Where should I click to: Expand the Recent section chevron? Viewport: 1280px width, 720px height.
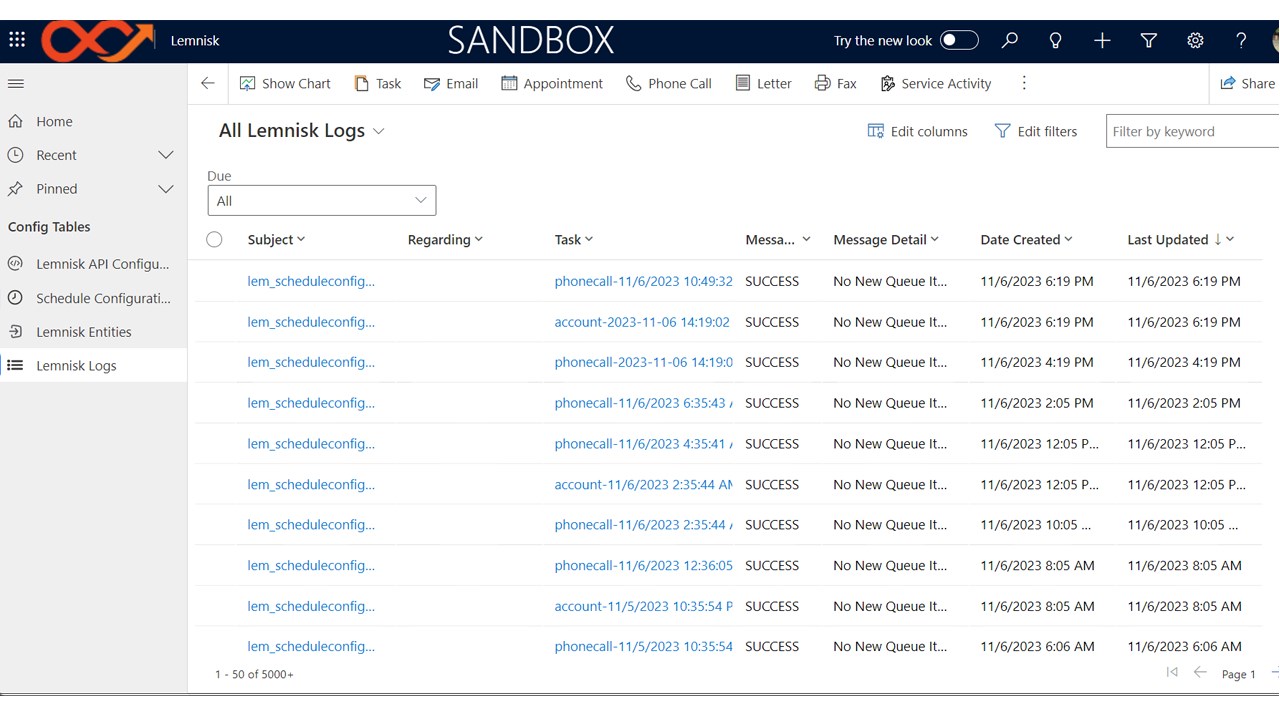click(x=166, y=155)
